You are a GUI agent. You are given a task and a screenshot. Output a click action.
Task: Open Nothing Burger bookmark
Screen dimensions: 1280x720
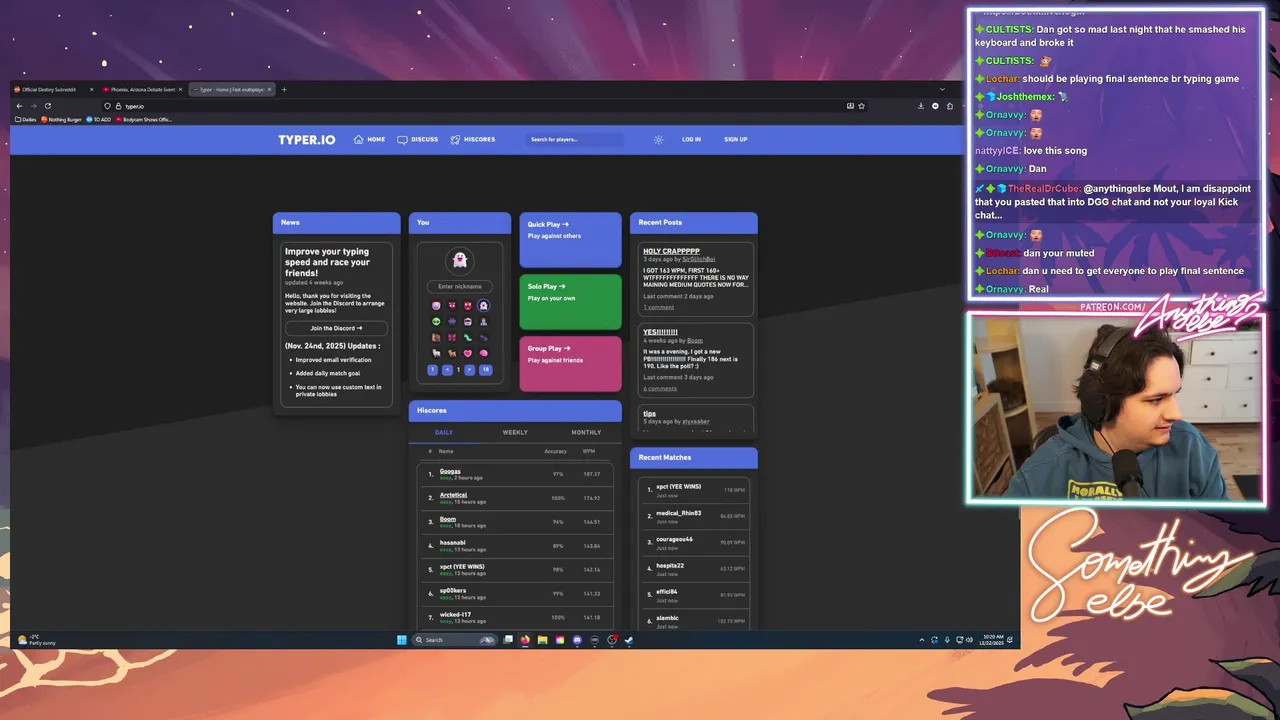tap(61, 119)
